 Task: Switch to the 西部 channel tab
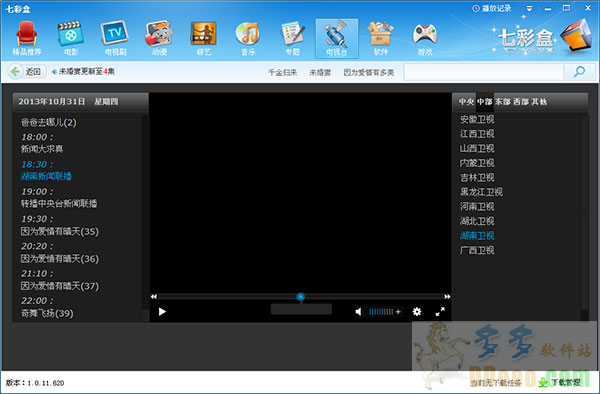pyautogui.click(x=521, y=101)
